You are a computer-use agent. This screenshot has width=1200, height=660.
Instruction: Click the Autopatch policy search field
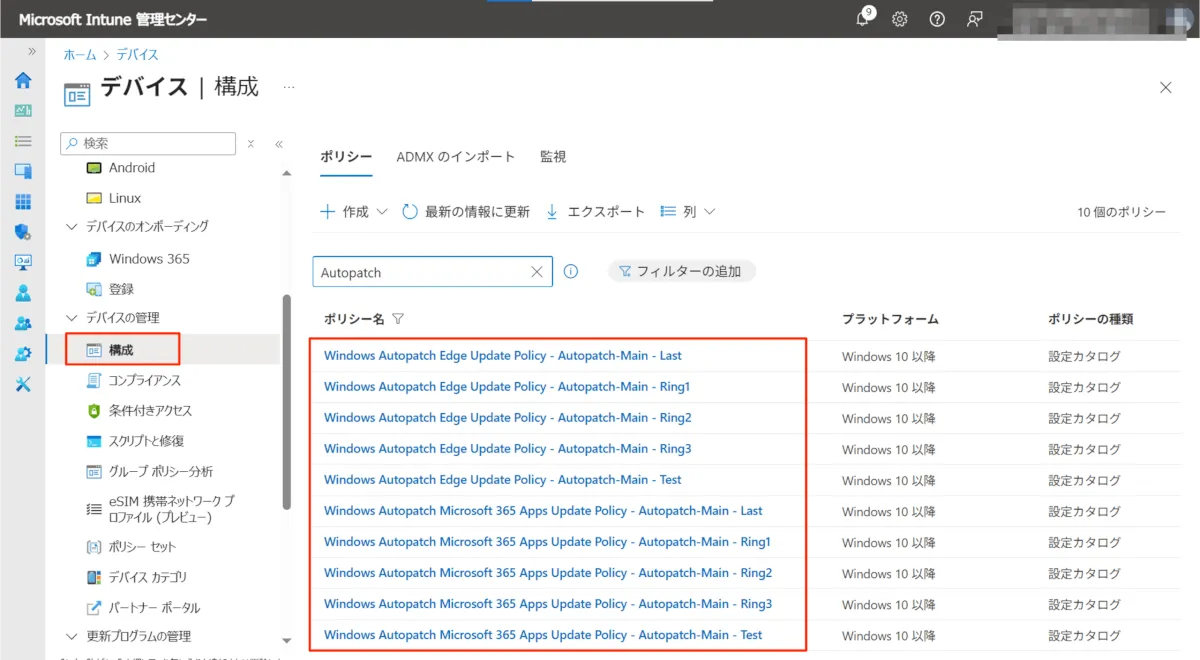pos(420,272)
